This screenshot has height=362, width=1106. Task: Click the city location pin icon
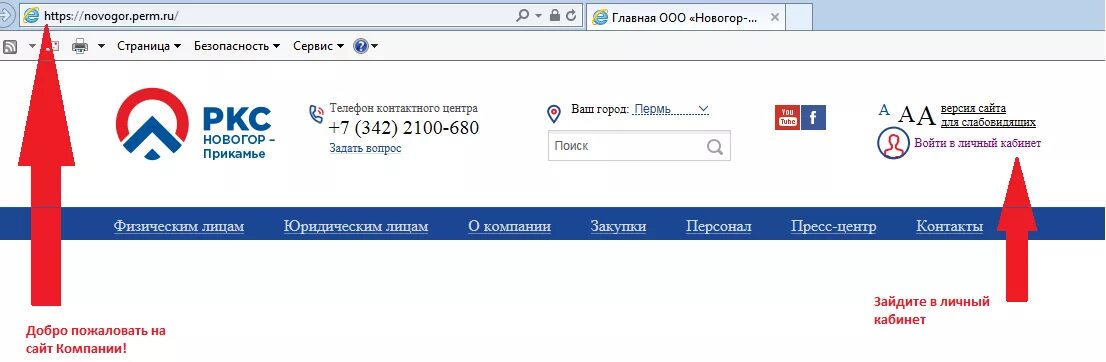[x=554, y=114]
